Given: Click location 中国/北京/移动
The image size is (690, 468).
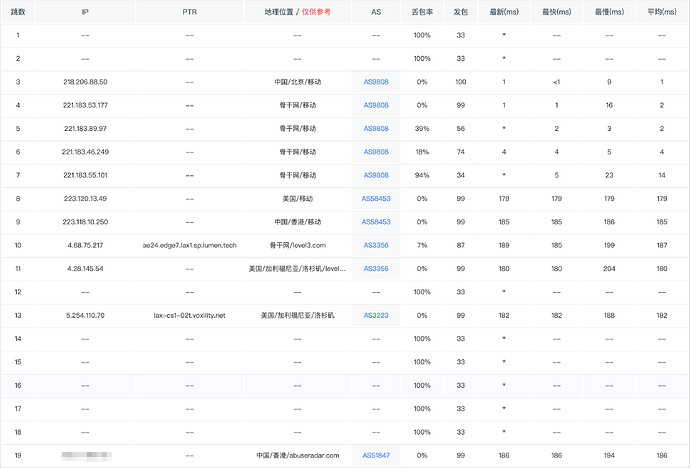Looking at the screenshot, I should [x=297, y=82].
